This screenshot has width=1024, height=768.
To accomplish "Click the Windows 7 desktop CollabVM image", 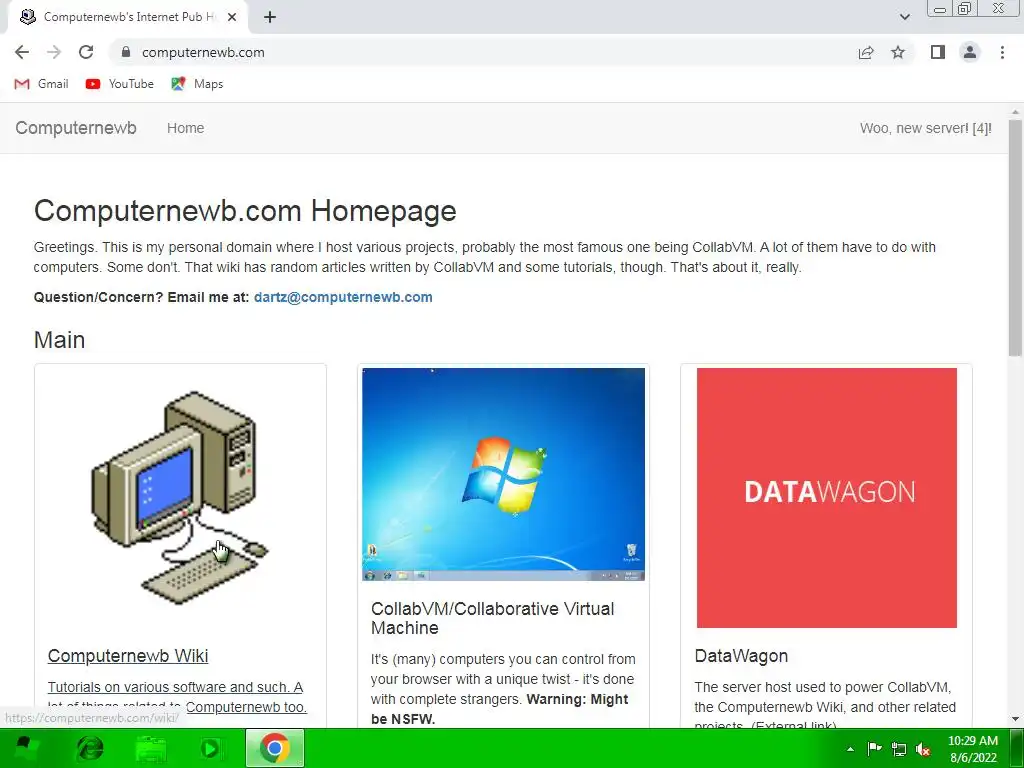I will click(504, 474).
